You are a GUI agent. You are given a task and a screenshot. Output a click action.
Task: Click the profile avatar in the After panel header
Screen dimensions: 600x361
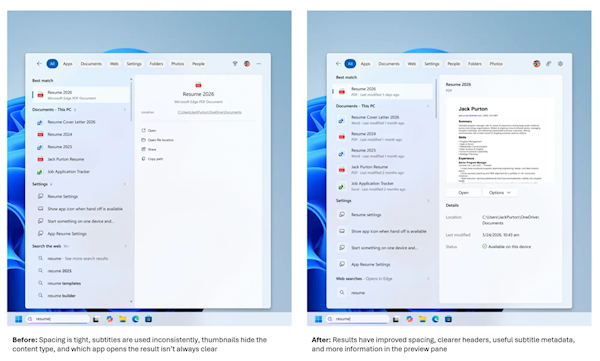coord(536,64)
